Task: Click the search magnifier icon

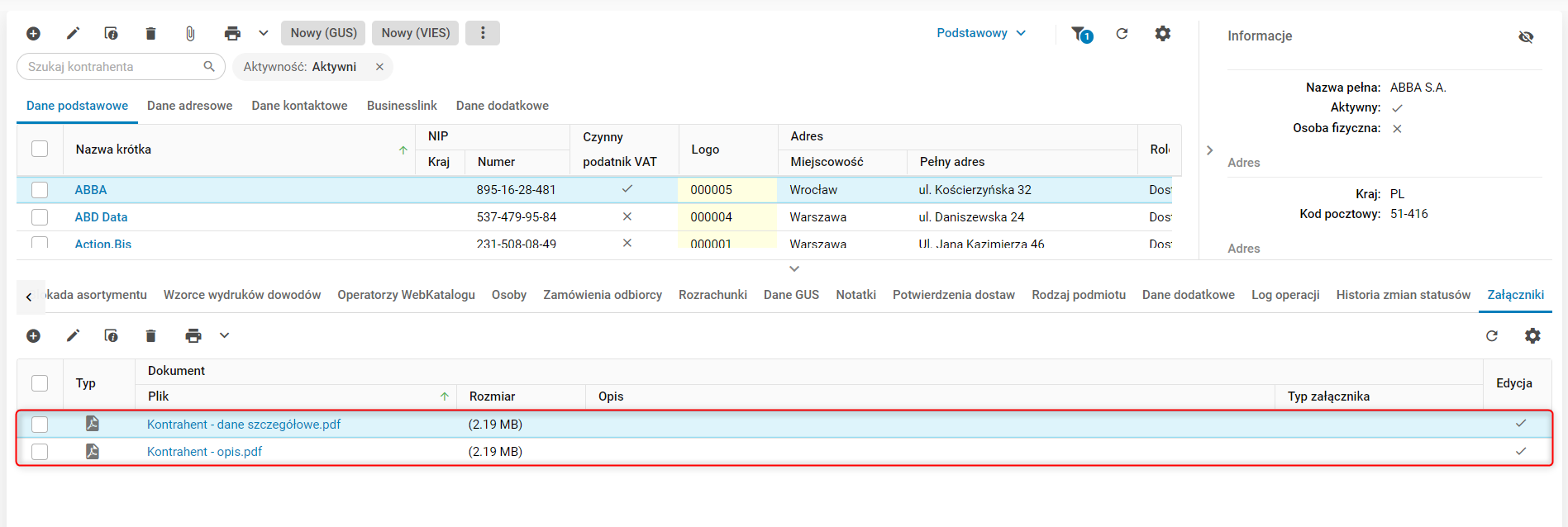Action: tap(209, 66)
